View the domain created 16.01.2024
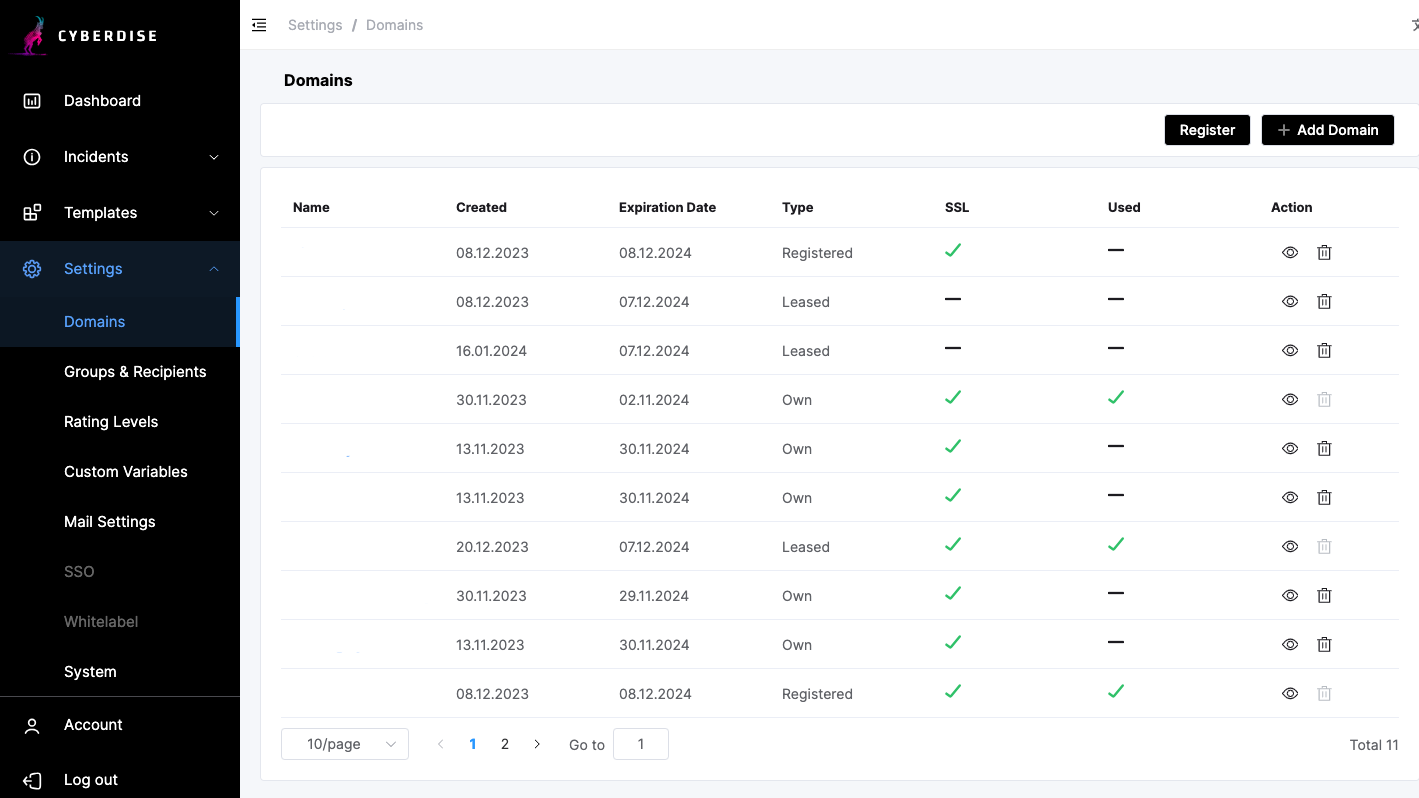The width and height of the screenshot is (1419, 798). [1290, 351]
